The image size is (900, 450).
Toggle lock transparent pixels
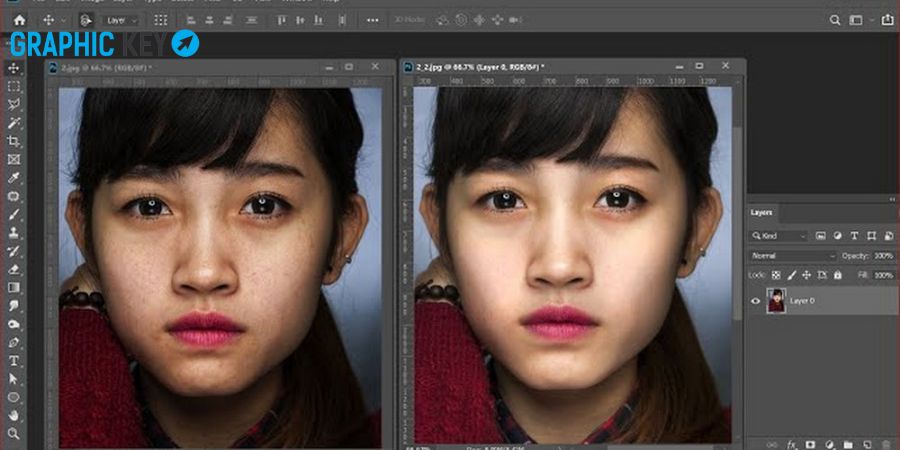click(x=776, y=275)
